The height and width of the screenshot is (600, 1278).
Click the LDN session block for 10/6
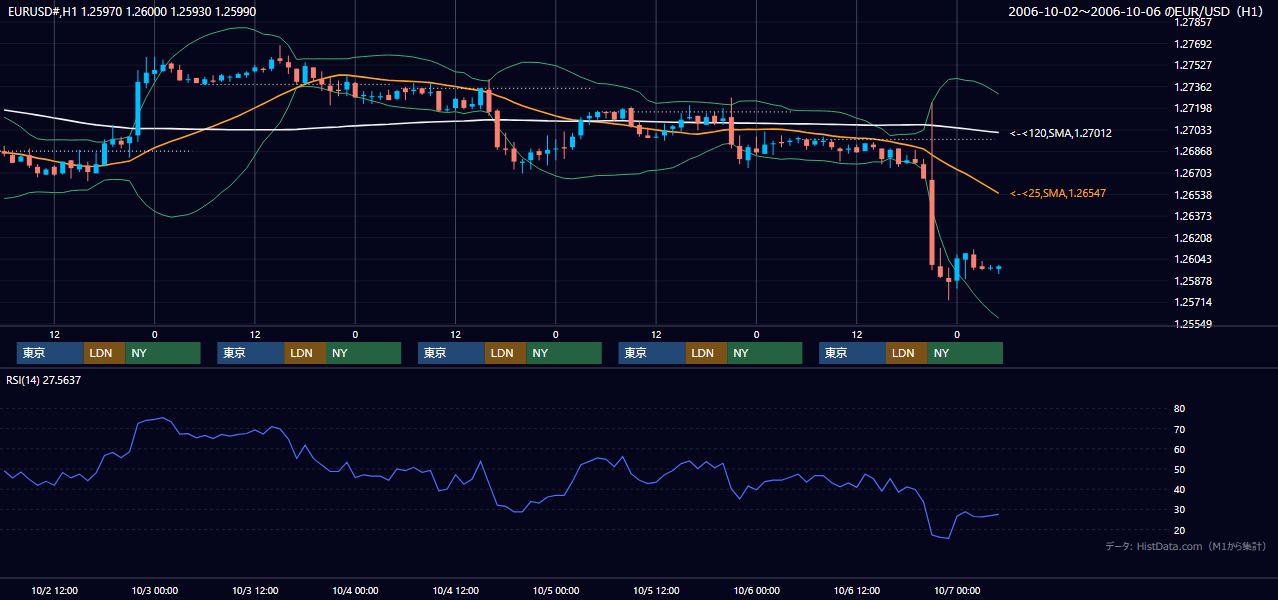point(906,353)
